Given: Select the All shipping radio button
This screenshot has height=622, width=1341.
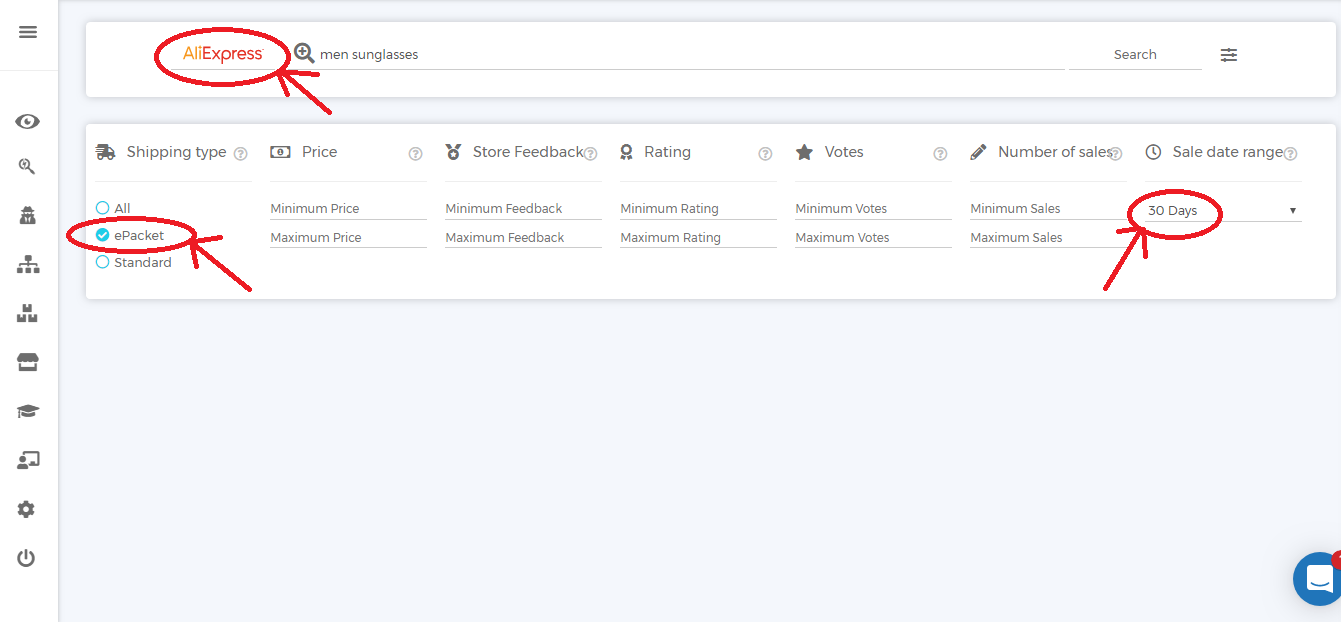Looking at the screenshot, I should (103, 208).
